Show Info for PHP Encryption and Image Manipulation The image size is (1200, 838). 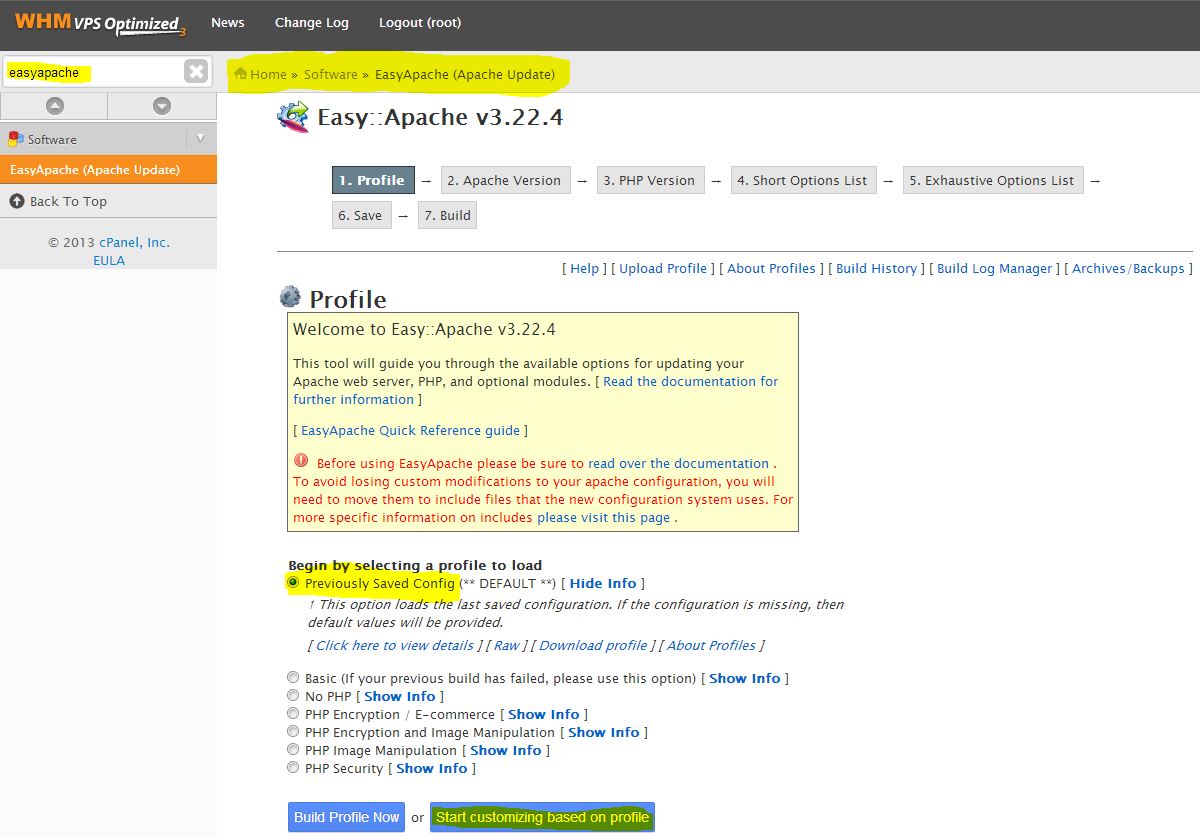pos(604,732)
